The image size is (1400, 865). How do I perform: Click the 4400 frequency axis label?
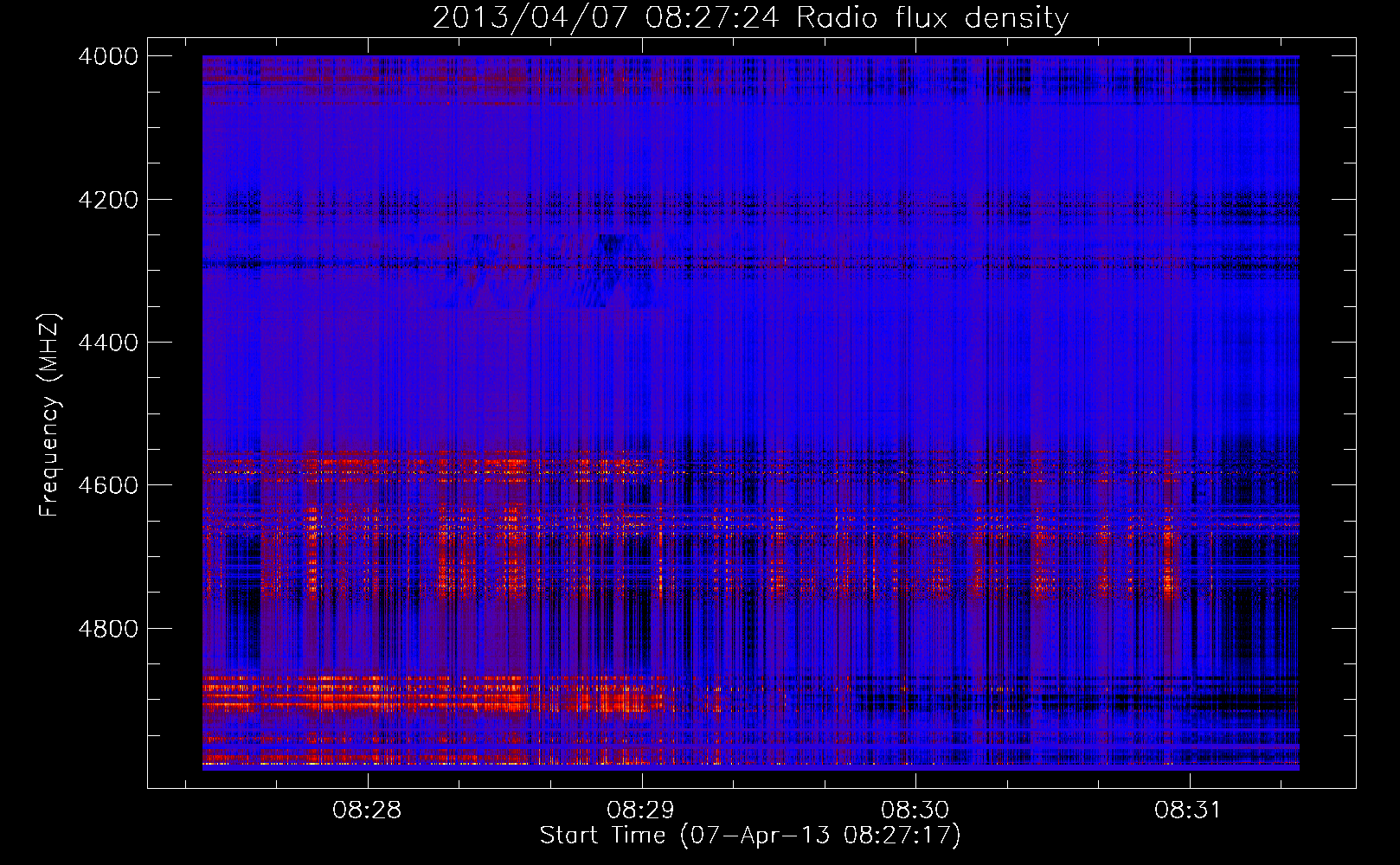tap(108, 343)
